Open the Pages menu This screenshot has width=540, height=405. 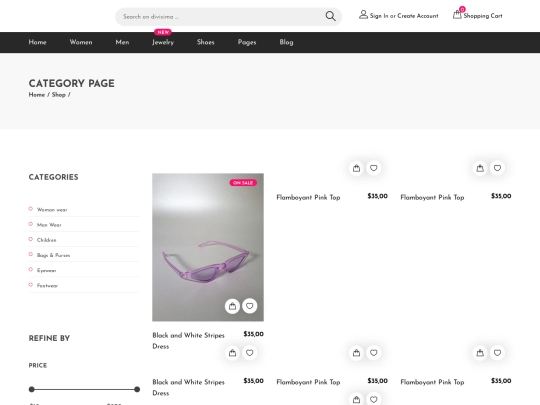click(x=247, y=42)
